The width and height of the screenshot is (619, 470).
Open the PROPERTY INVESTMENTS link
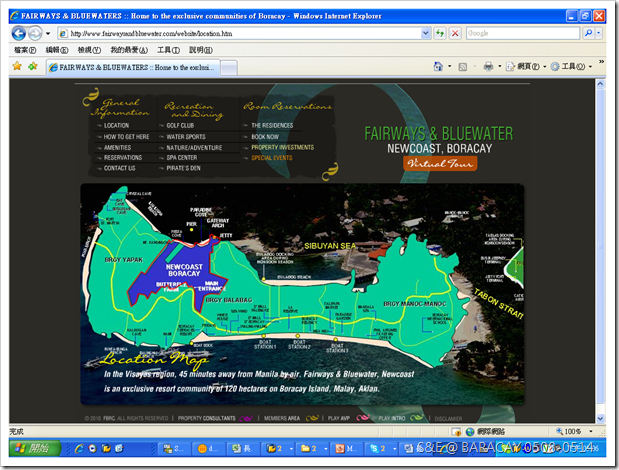[283, 147]
